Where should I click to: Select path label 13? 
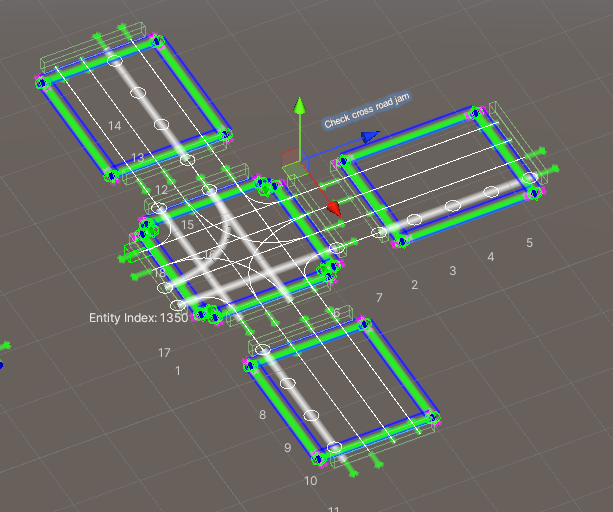click(138, 158)
